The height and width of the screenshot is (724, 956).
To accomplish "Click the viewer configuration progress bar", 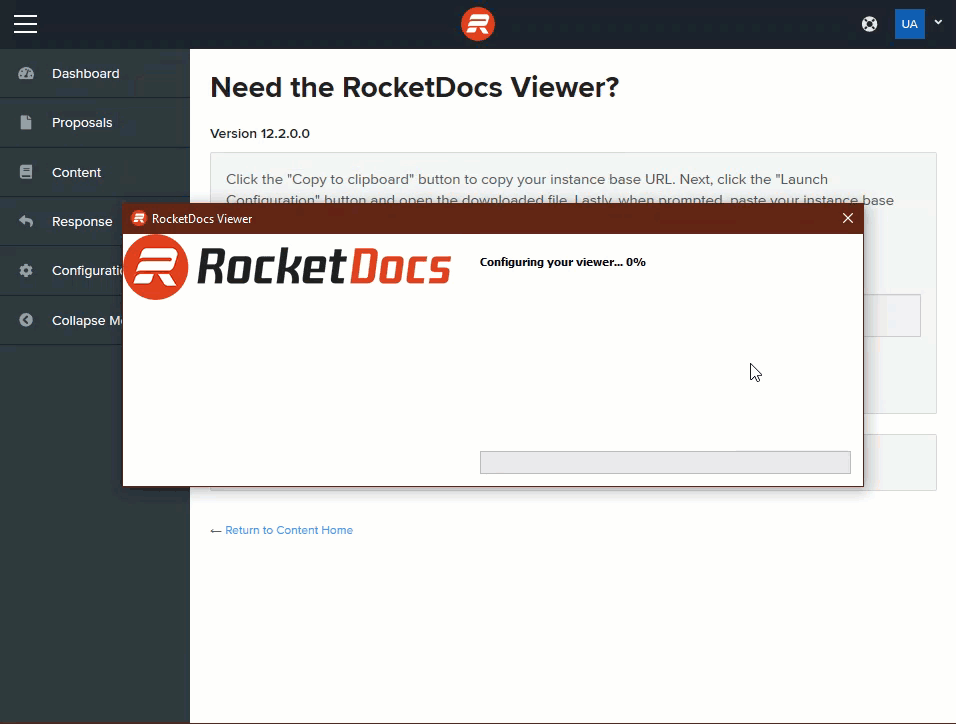I will click(x=665, y=462).
